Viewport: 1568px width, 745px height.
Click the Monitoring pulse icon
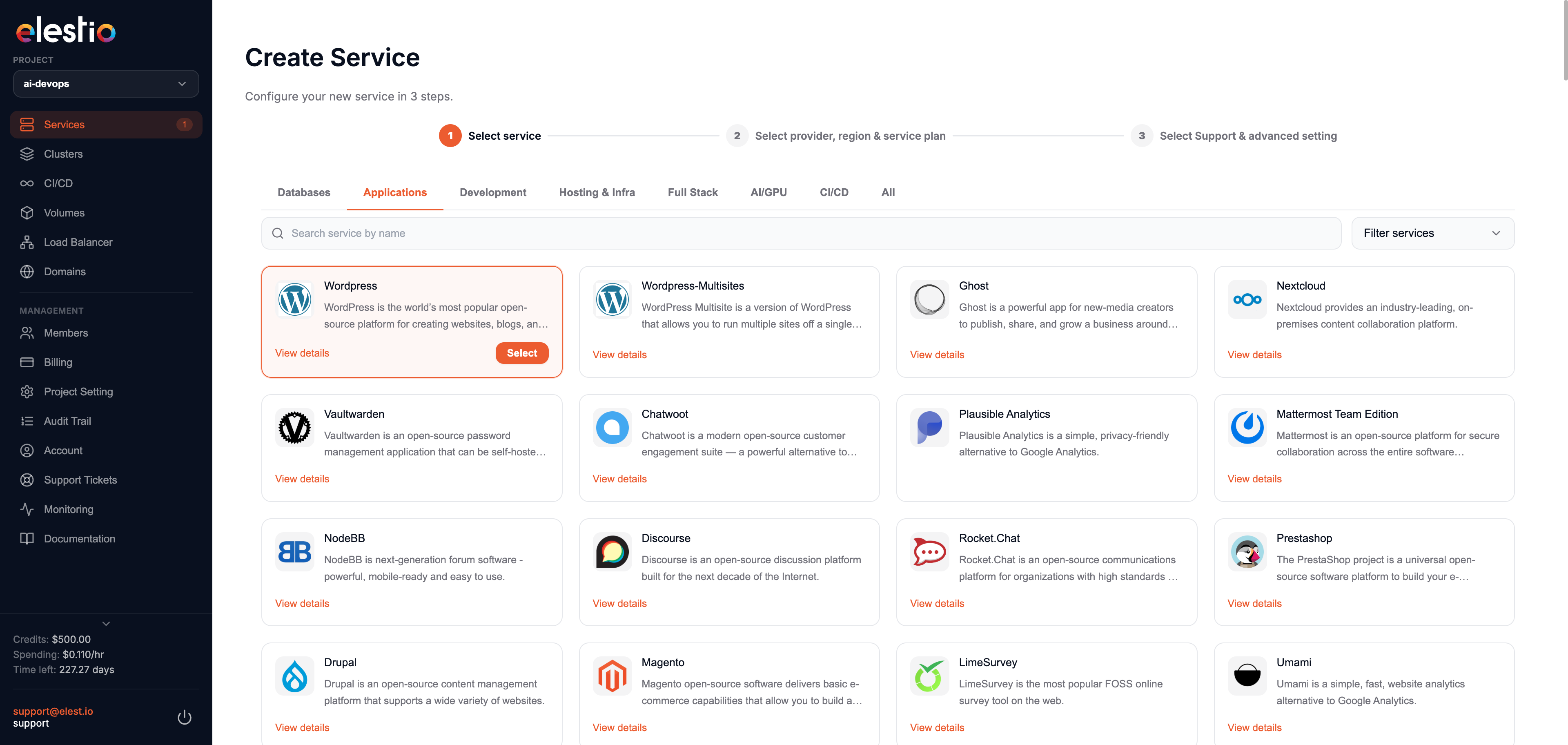pyautogui.click(x=27, y=509)
